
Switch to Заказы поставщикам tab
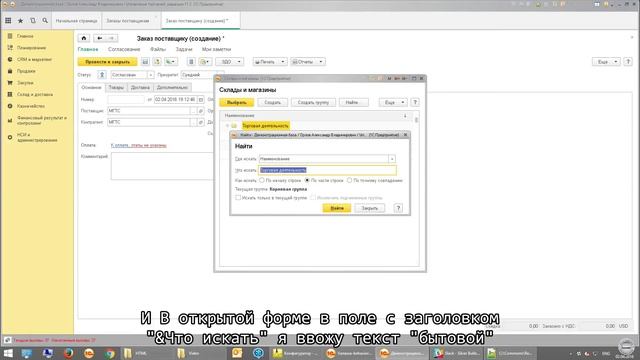pyautogui.click(x=128, y=20)
